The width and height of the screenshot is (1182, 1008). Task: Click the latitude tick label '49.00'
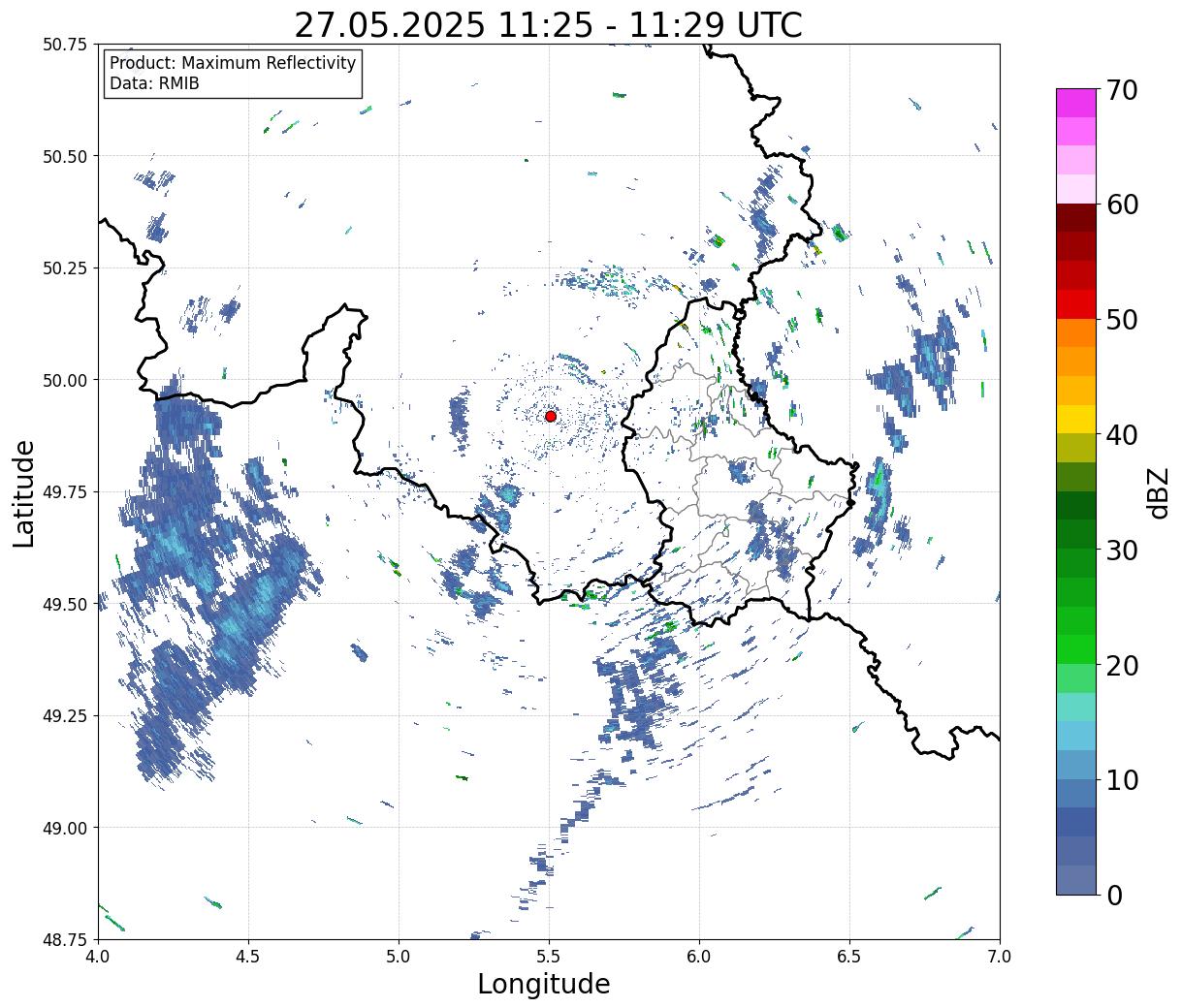point(65,828)
